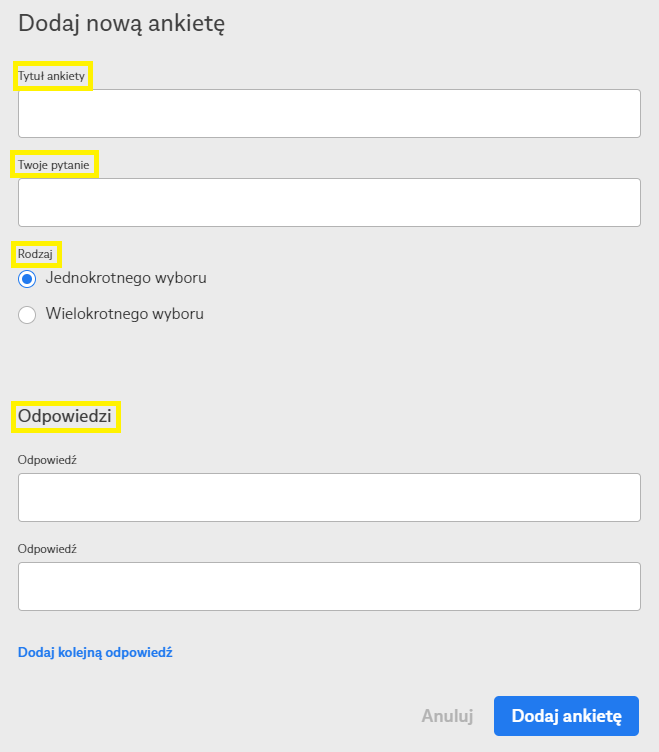The width and height of the screenshot is (659, 752).
Task: Click the 'Jednokrotnego wyboru' label text
Action: click(x=126, y=278)
